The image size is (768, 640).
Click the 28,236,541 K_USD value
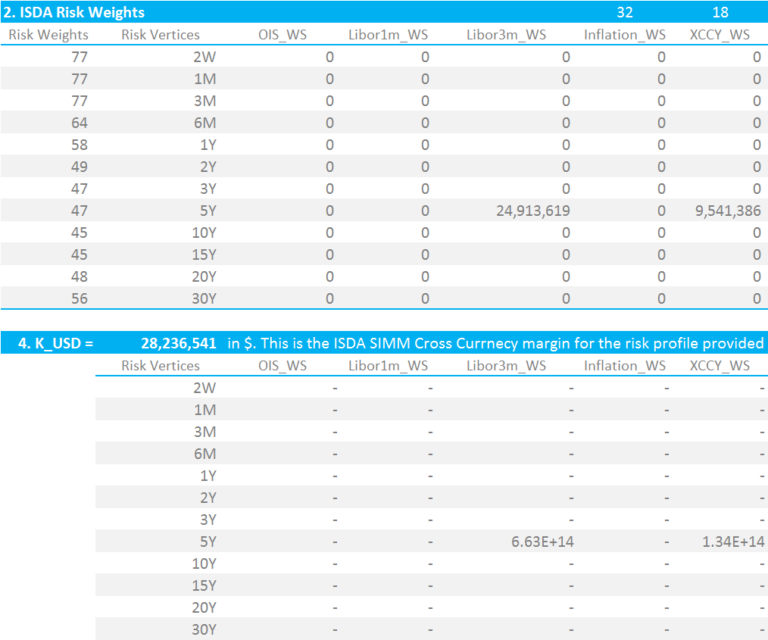point(179,343)
